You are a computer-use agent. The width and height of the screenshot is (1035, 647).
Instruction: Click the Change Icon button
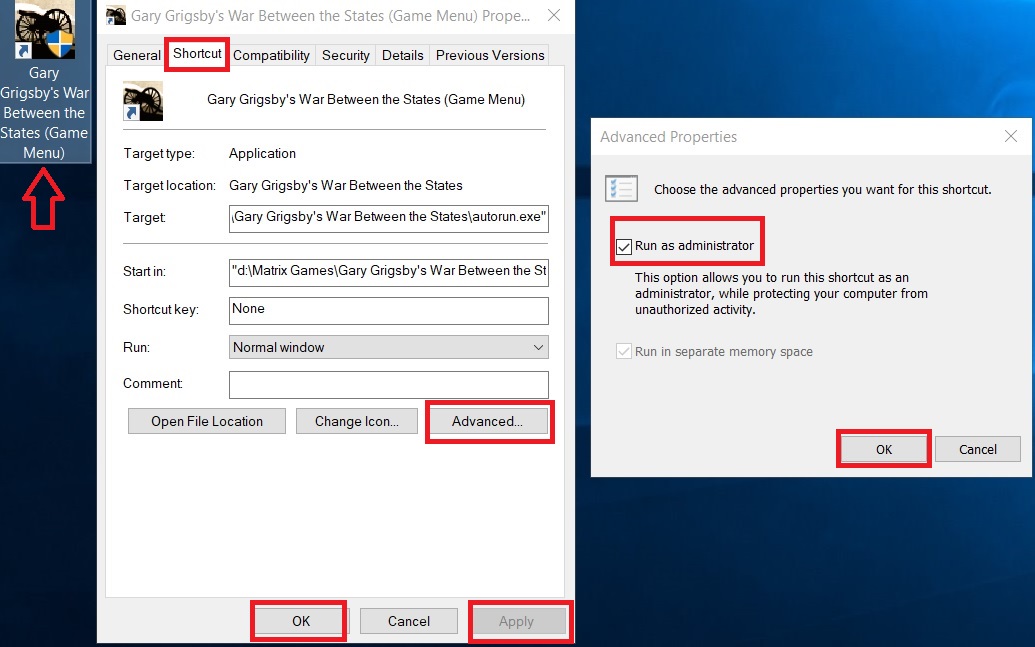356,421
